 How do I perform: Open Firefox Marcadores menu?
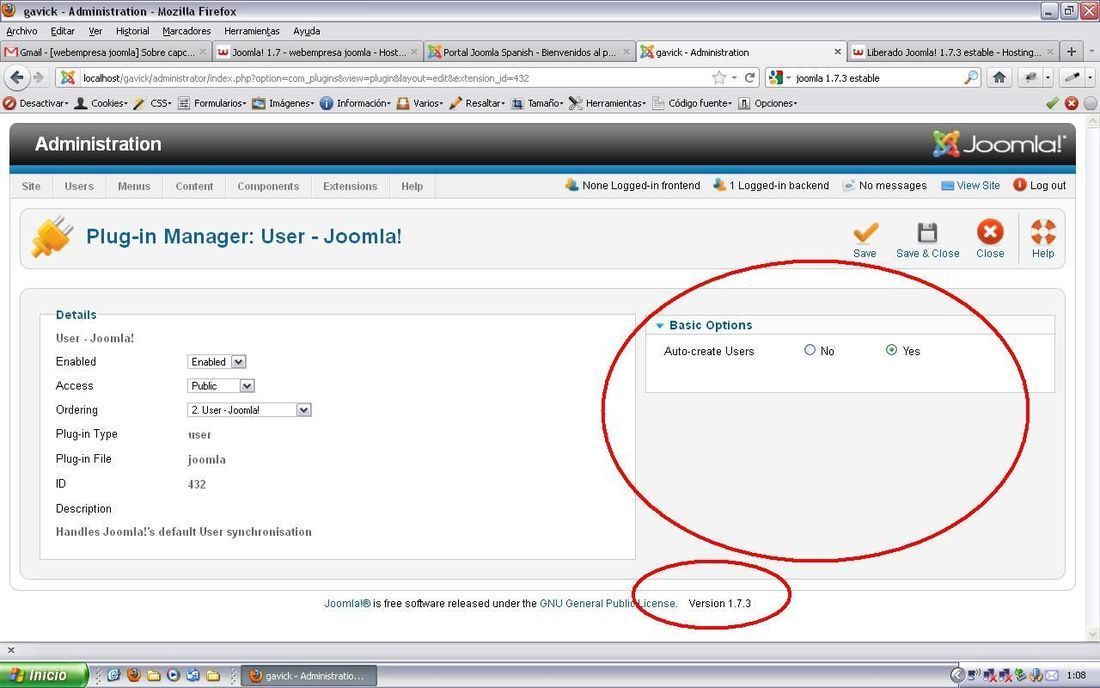[187, 31]
